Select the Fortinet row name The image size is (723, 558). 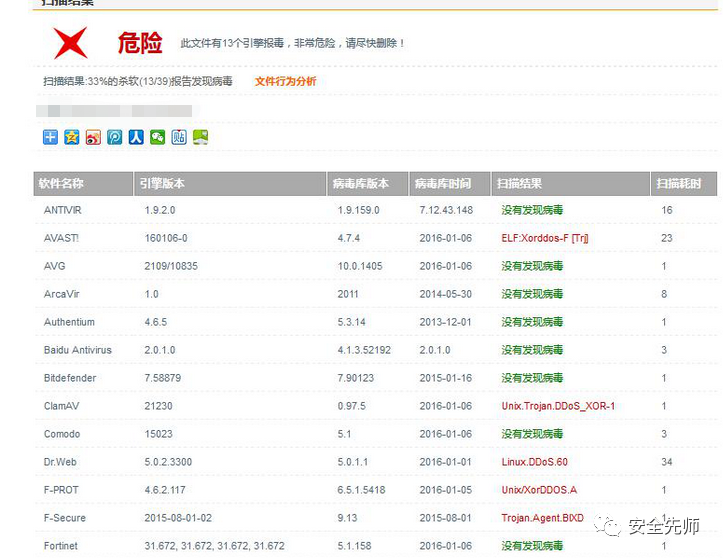coord(60,546)
